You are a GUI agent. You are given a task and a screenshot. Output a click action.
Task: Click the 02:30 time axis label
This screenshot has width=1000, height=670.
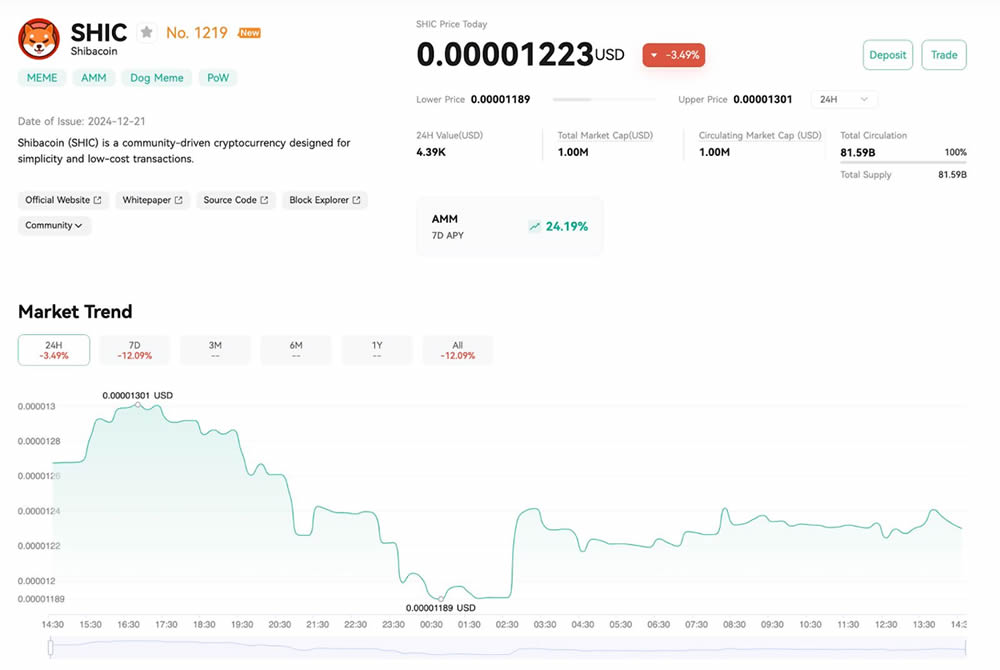pyautogui.click(x=507, y=625)
